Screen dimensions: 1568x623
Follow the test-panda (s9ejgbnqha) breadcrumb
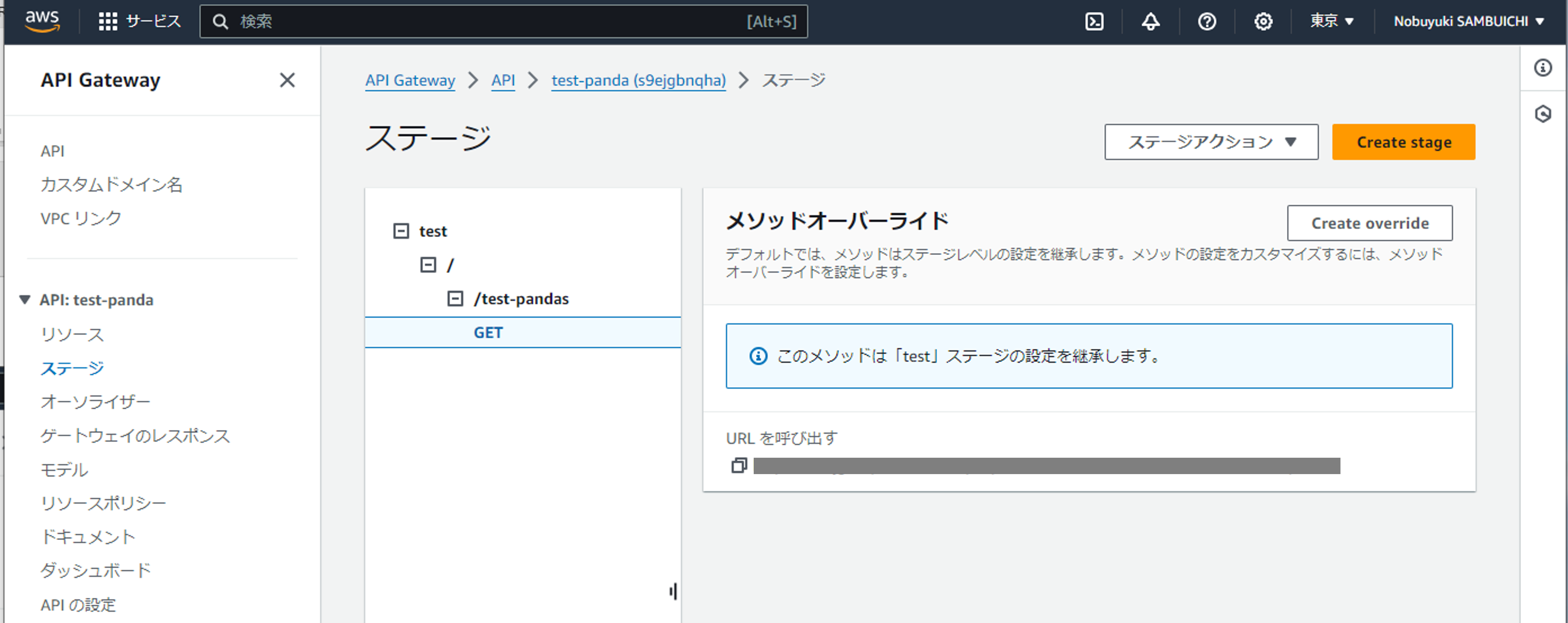click(639, 80)
